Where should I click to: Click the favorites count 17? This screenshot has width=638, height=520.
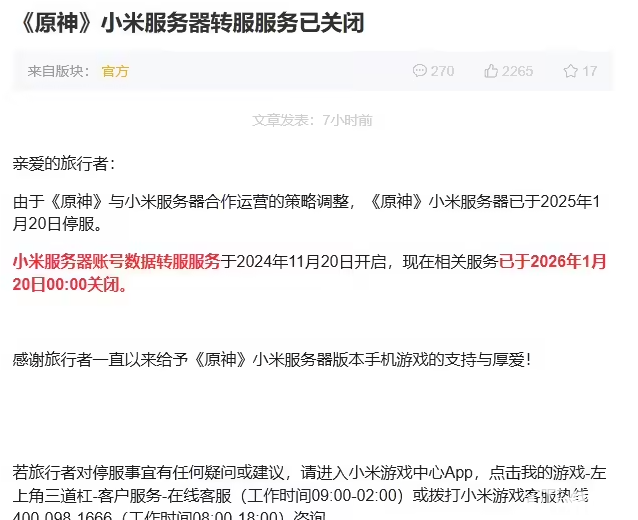click(x=590, y=71)
